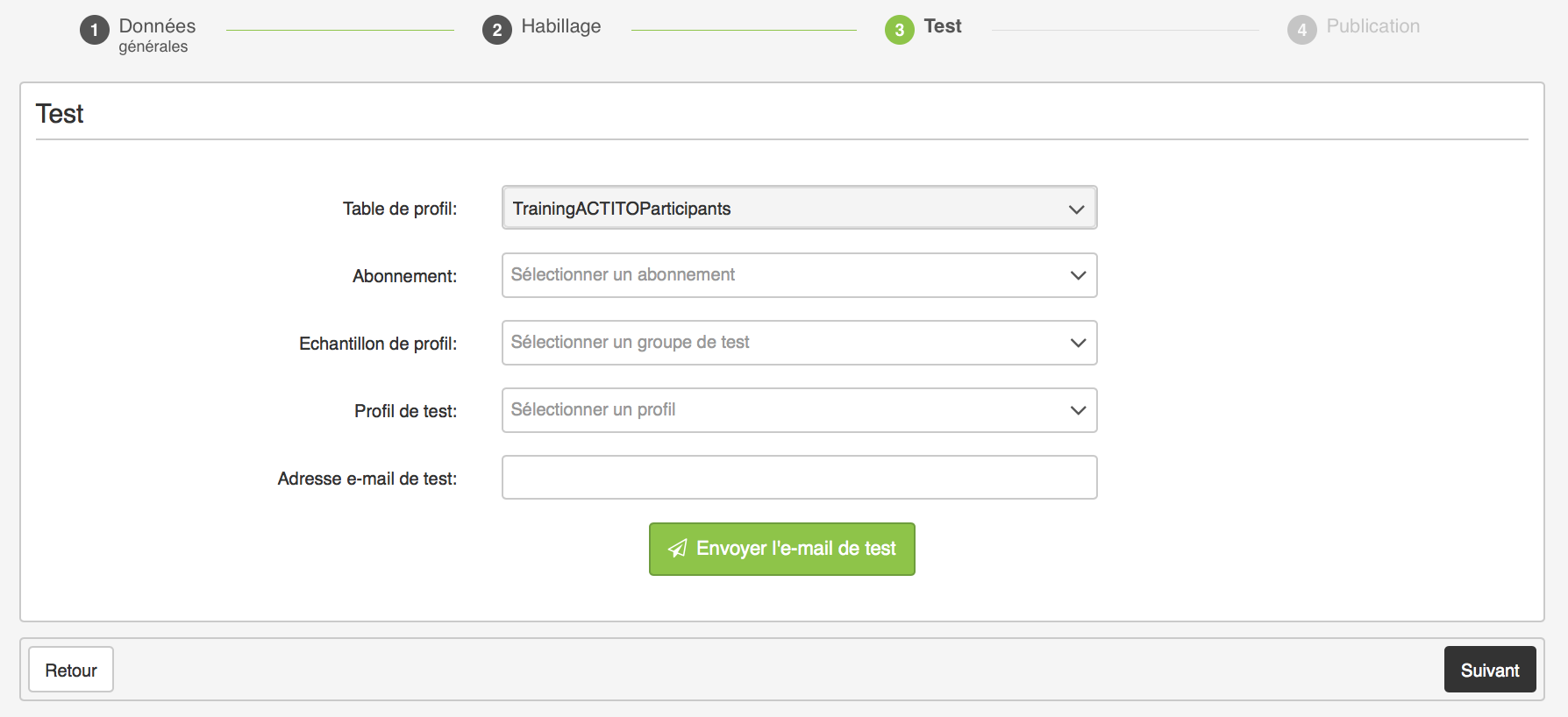Switch to the Habillage step label
The width and height of the screenshot is (1568, 717).
(x=560, y=26)
